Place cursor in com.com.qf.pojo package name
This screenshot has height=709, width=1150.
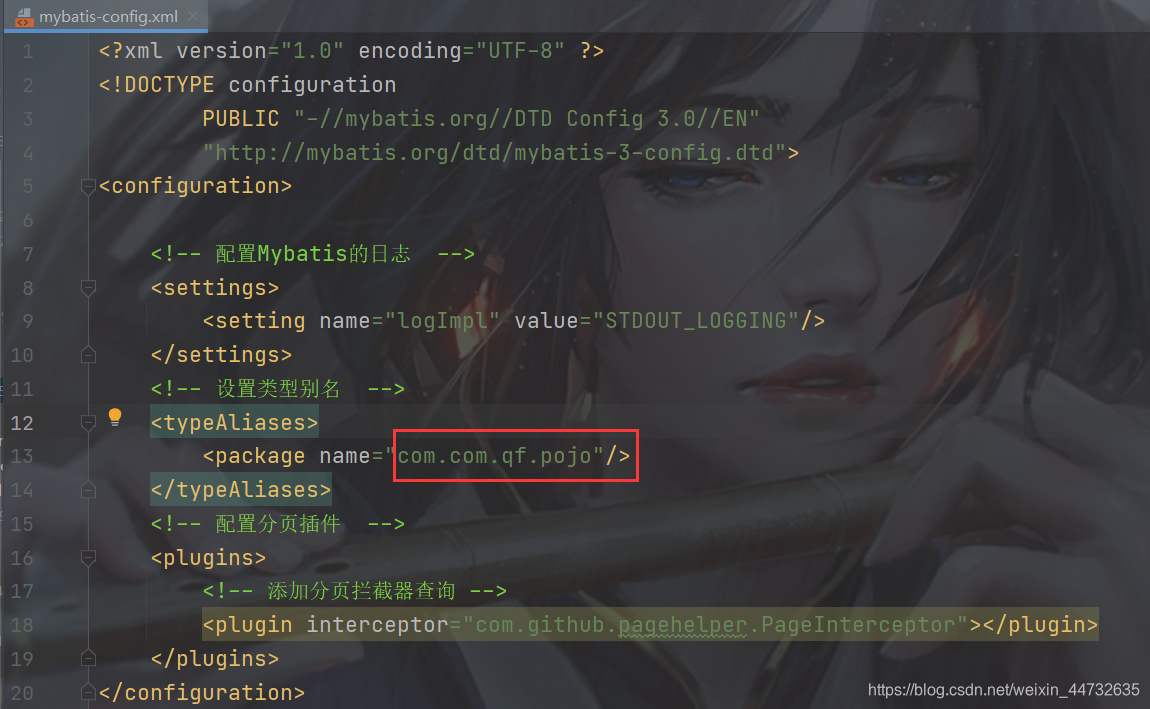coord(495,456)
